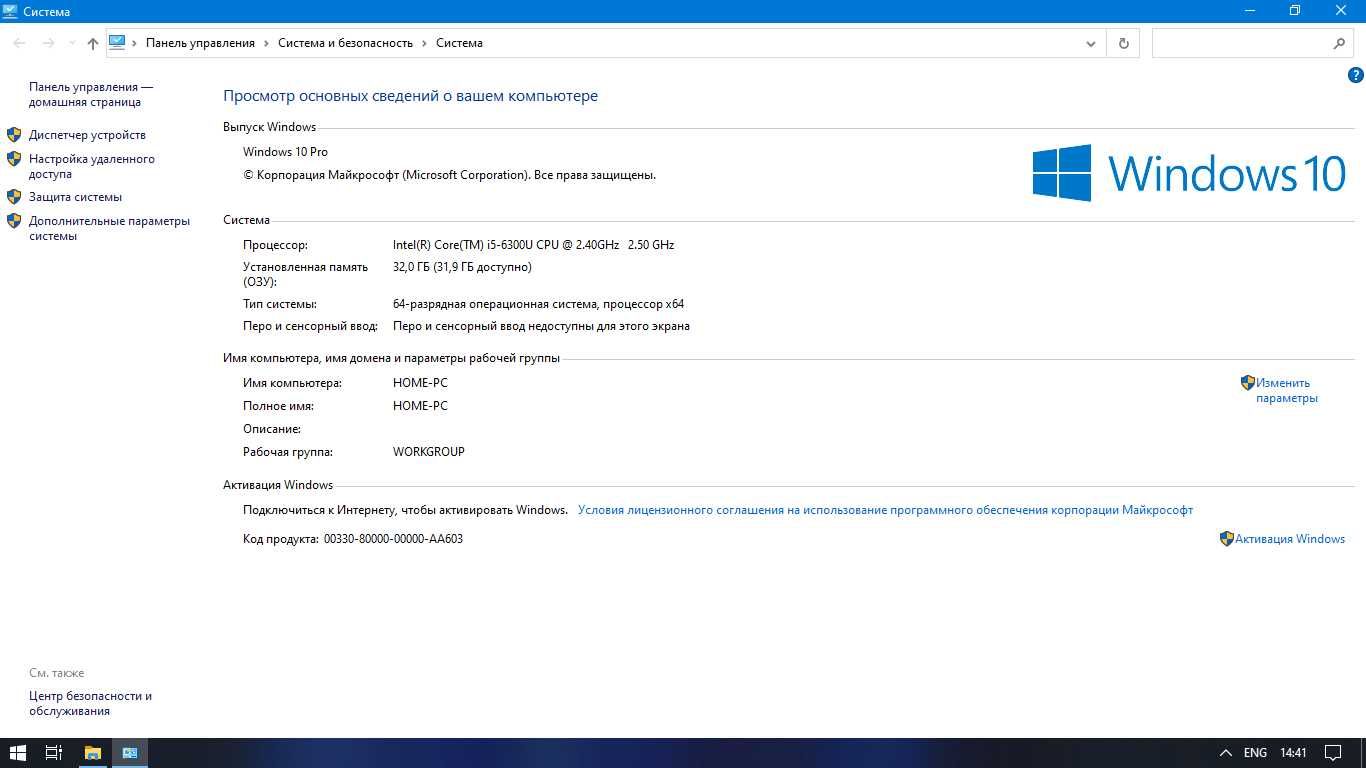Open the Action Center notifications icon
This screenshot has height=768, width=1366.
coord(1333,753)
